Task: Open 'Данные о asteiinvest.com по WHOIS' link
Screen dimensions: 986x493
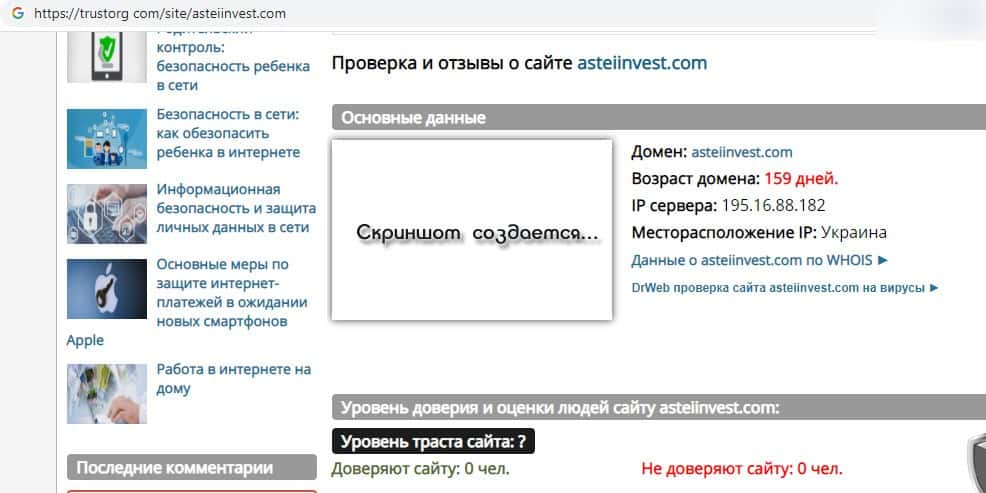Action: point(760,260)
